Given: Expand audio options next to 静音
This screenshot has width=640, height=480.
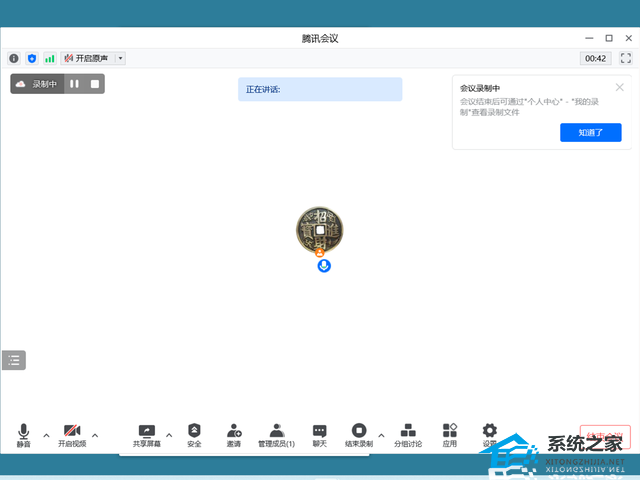Looking at the screenshot, I should pos(47,436).
